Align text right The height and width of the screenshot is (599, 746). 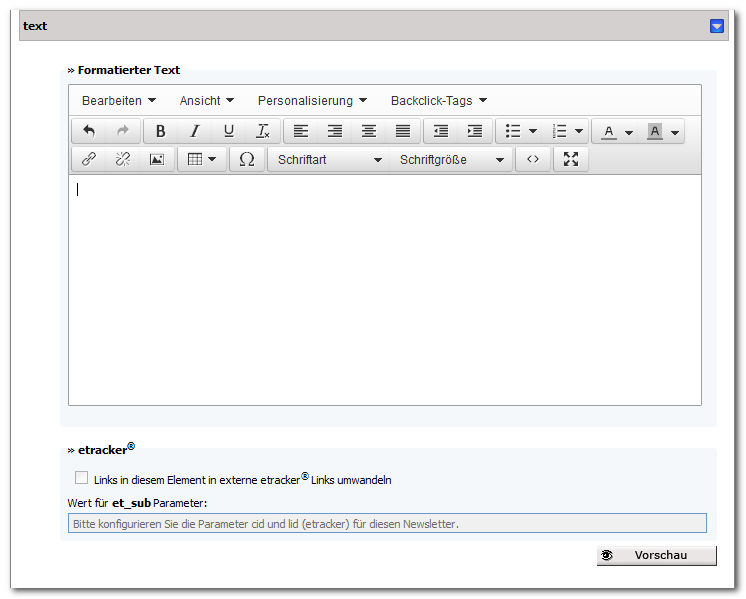point(335,131)
